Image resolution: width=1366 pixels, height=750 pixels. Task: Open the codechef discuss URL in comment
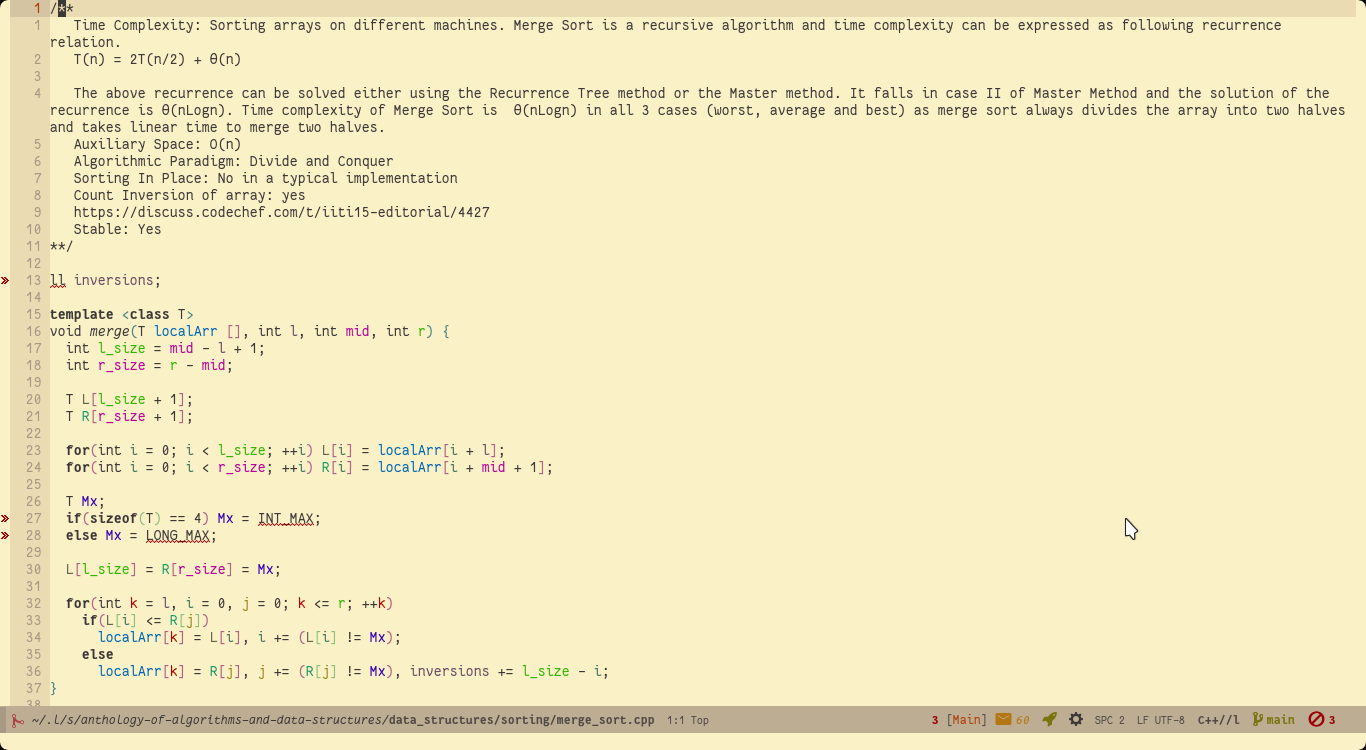pyautogui.click(x=281, y=213)
